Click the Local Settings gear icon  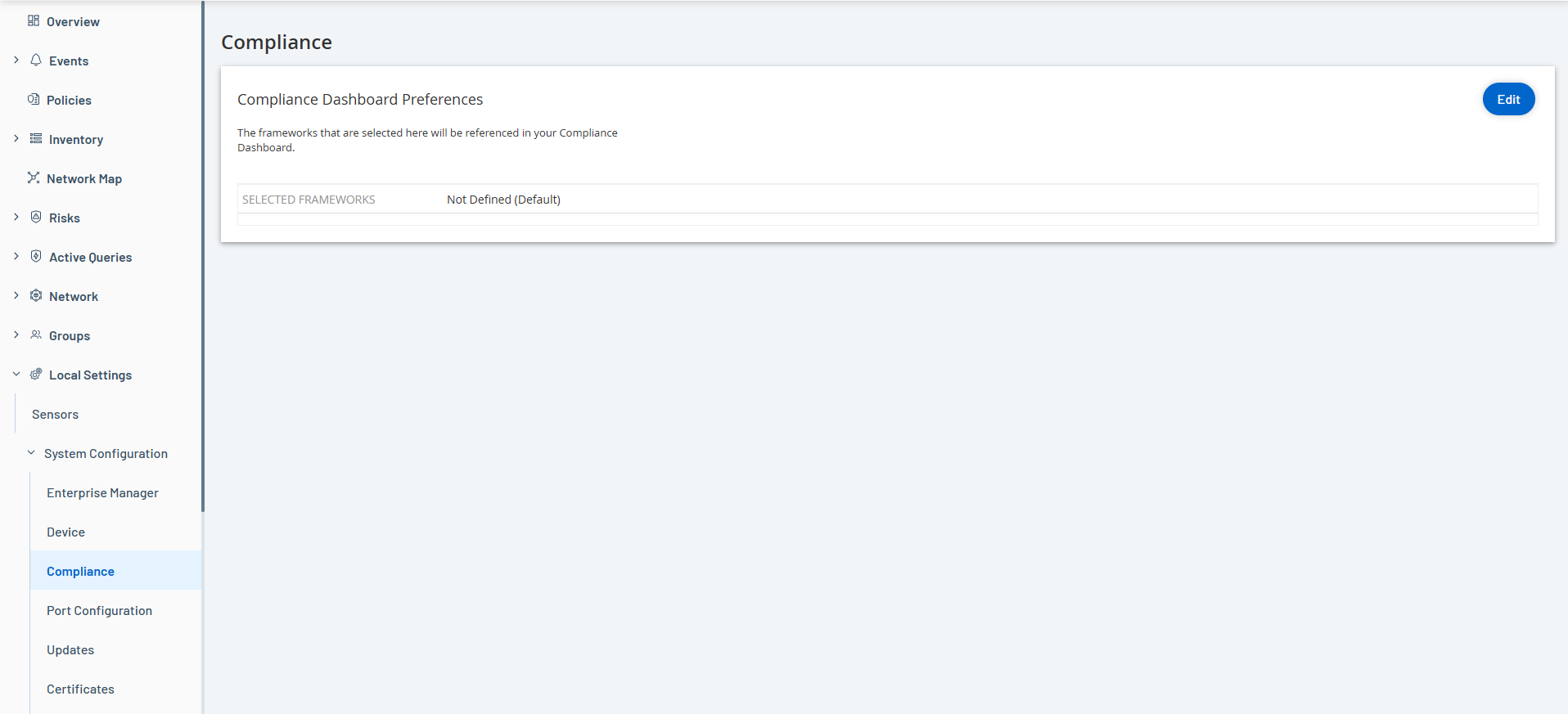pos(36,374)
